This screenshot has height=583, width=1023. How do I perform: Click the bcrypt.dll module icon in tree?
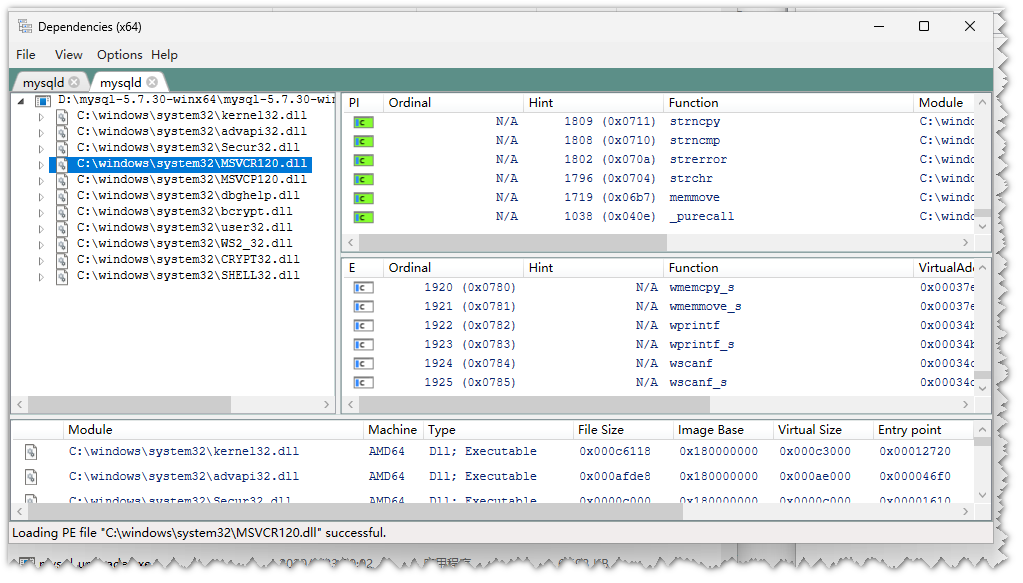[x=62, y=212]
